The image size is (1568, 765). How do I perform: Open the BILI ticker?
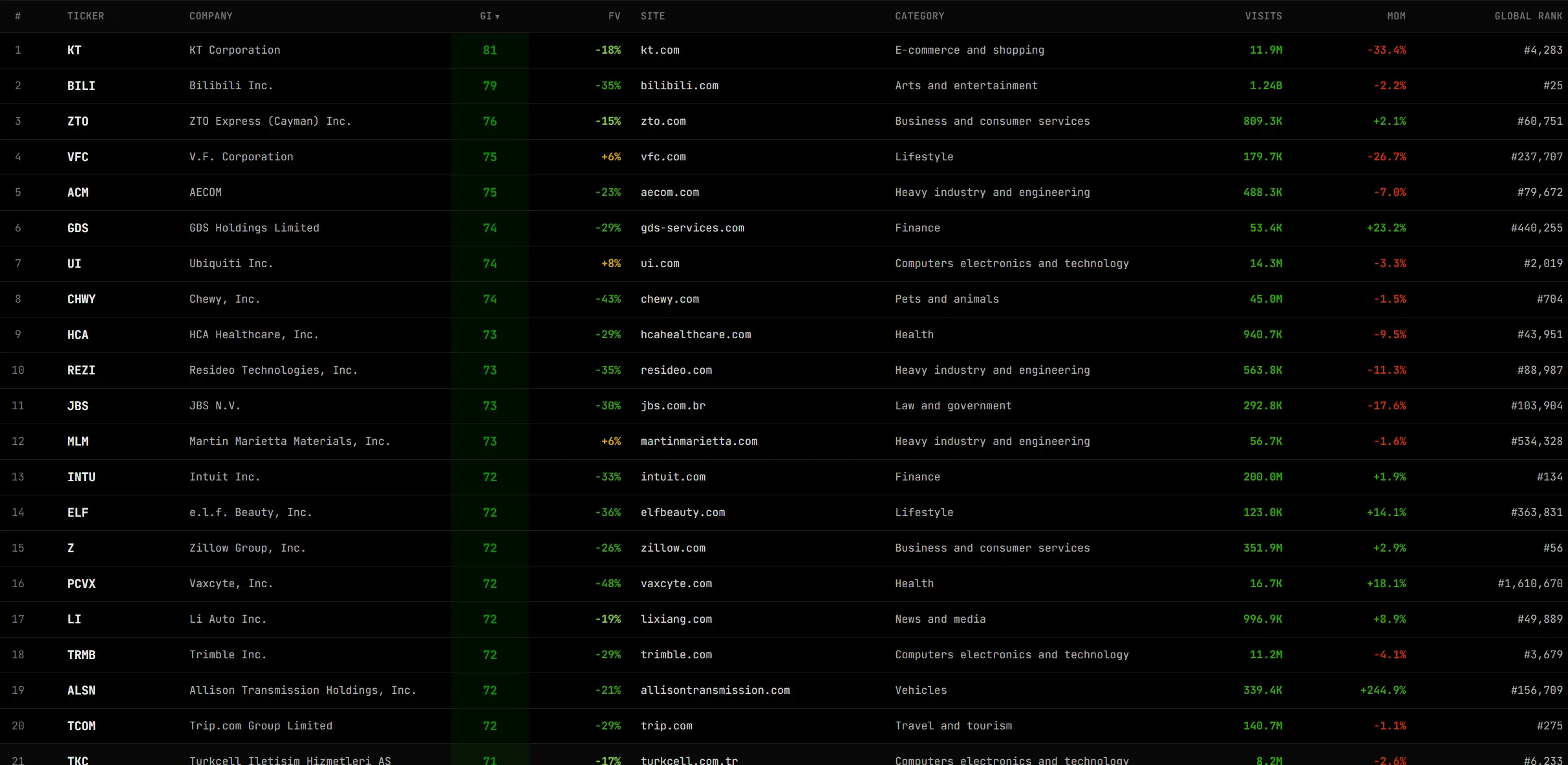[81, 86]
